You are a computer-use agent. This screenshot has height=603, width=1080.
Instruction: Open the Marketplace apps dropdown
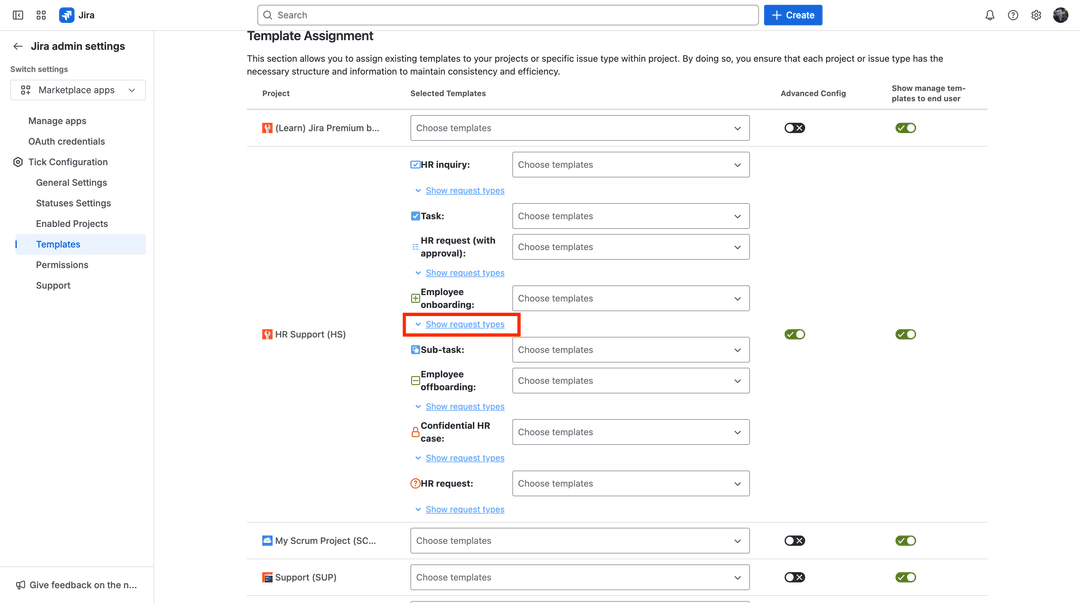point(77,89)
